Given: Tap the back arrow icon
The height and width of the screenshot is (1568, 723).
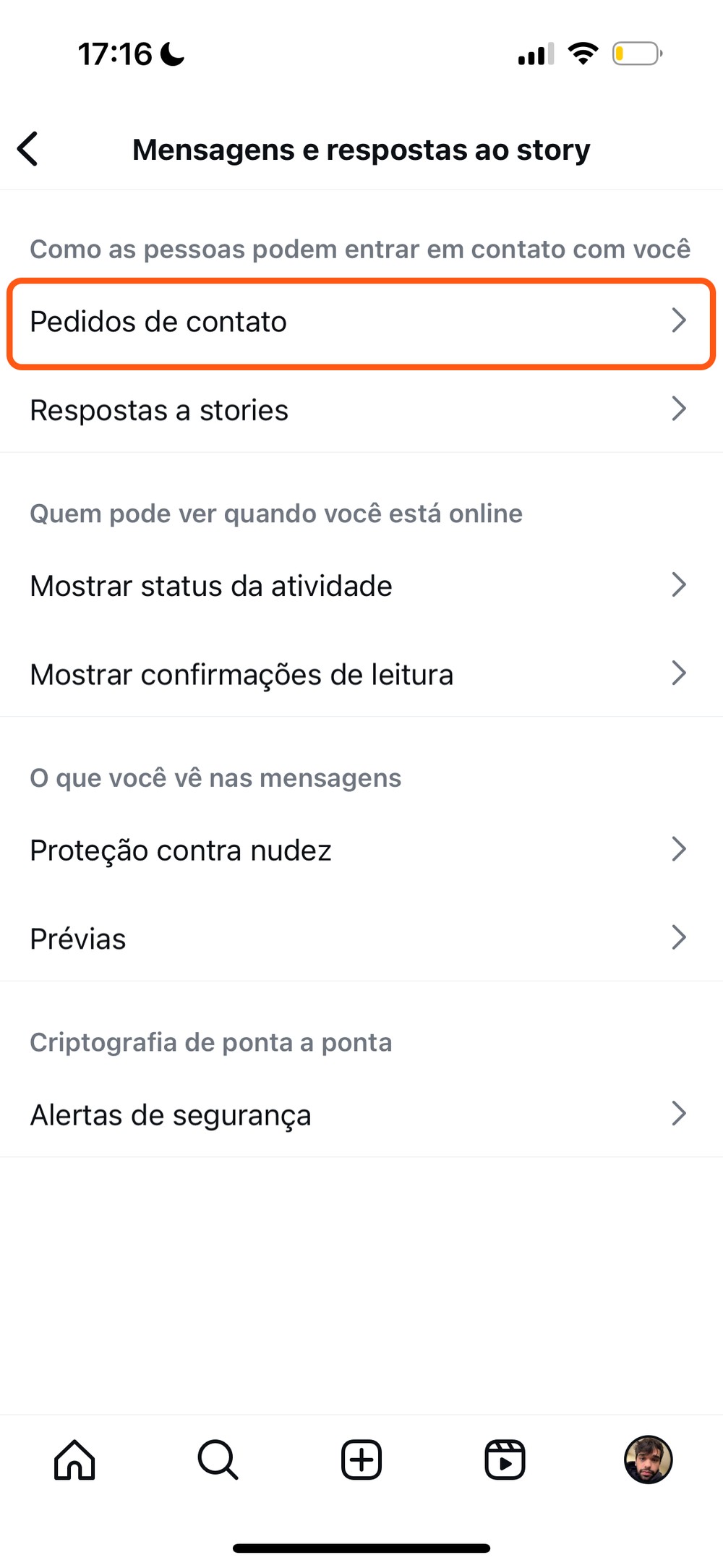Looking at the screenshot, I should tap(28, 149).
